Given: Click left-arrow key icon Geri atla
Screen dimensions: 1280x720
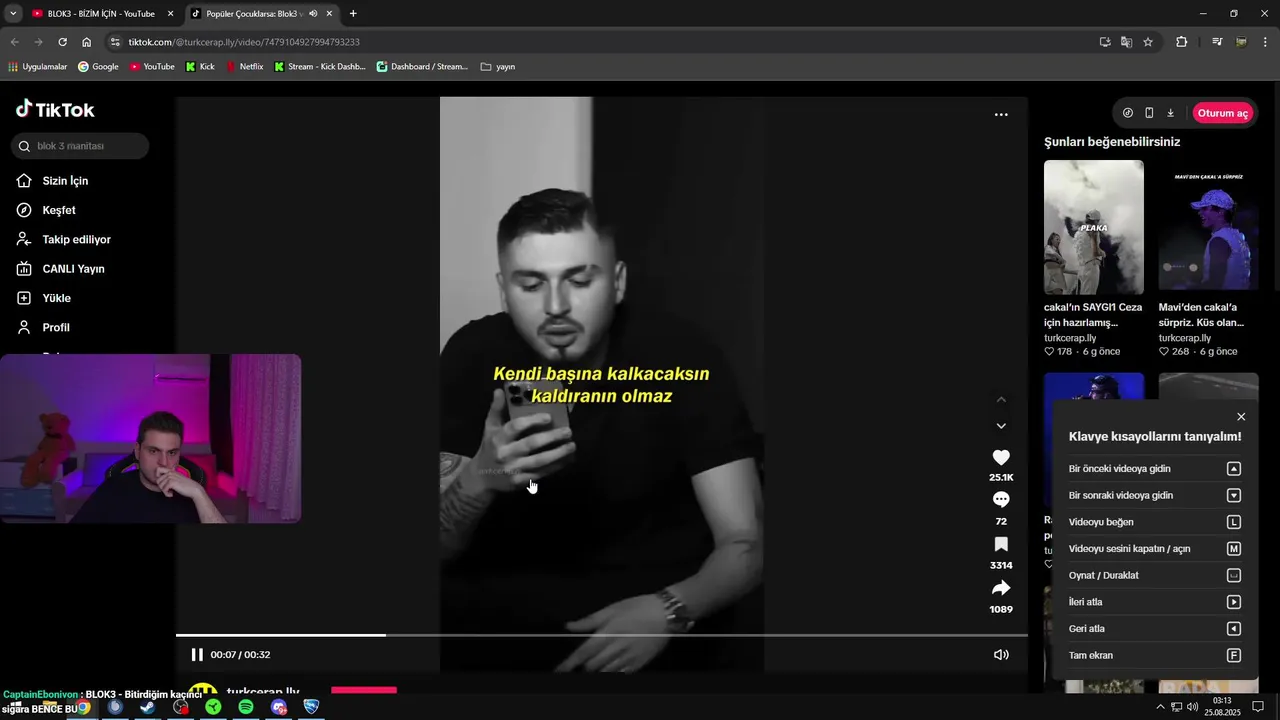Looking at the screenshot, I should (x=1234, y=629).
